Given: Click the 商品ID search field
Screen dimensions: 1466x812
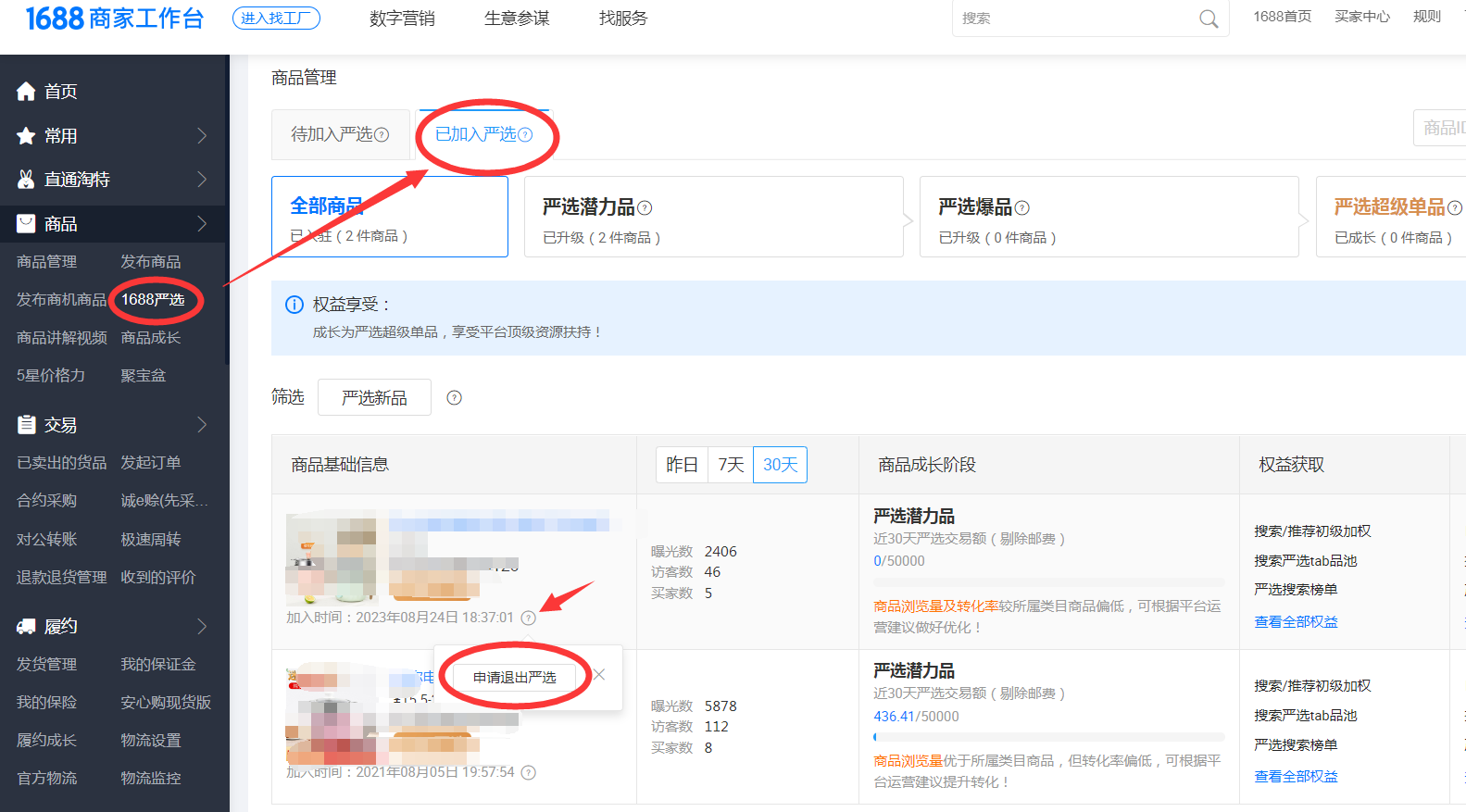Looking at the screenshot, I should click(1440, 128).
